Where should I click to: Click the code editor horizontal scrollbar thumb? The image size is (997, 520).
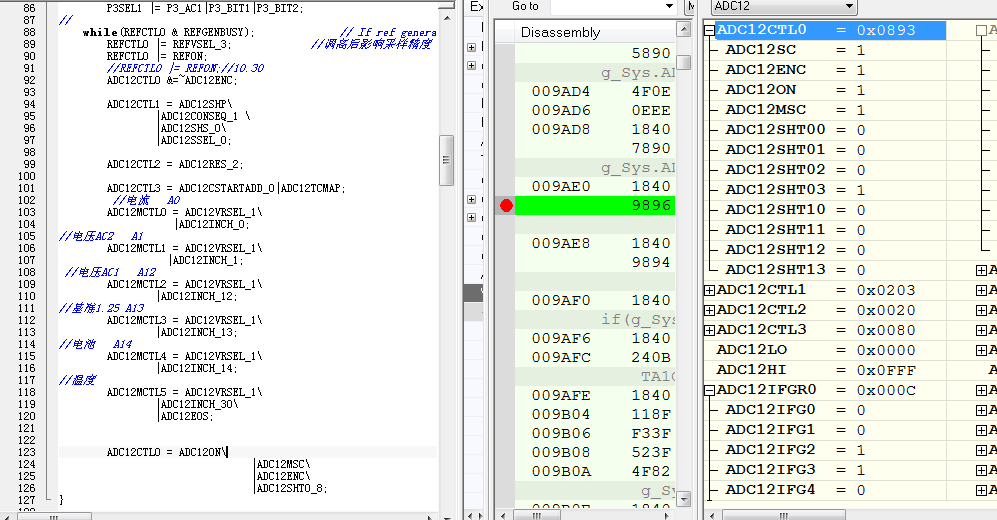coord(54,516)
